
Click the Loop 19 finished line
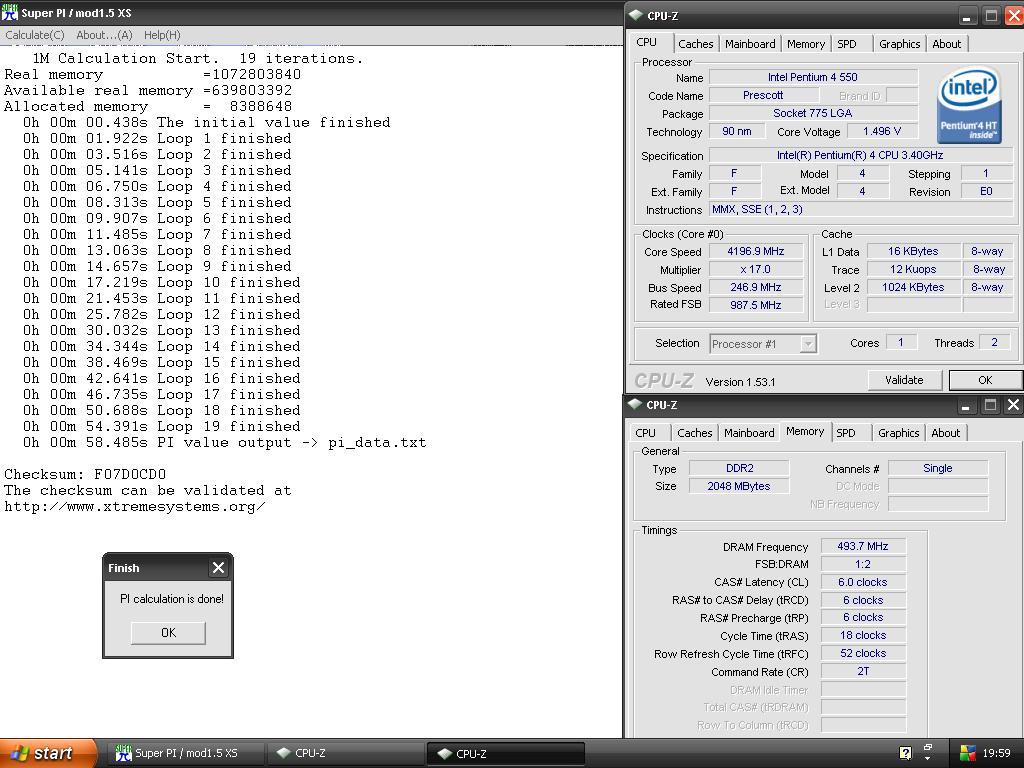coord(162,426)
